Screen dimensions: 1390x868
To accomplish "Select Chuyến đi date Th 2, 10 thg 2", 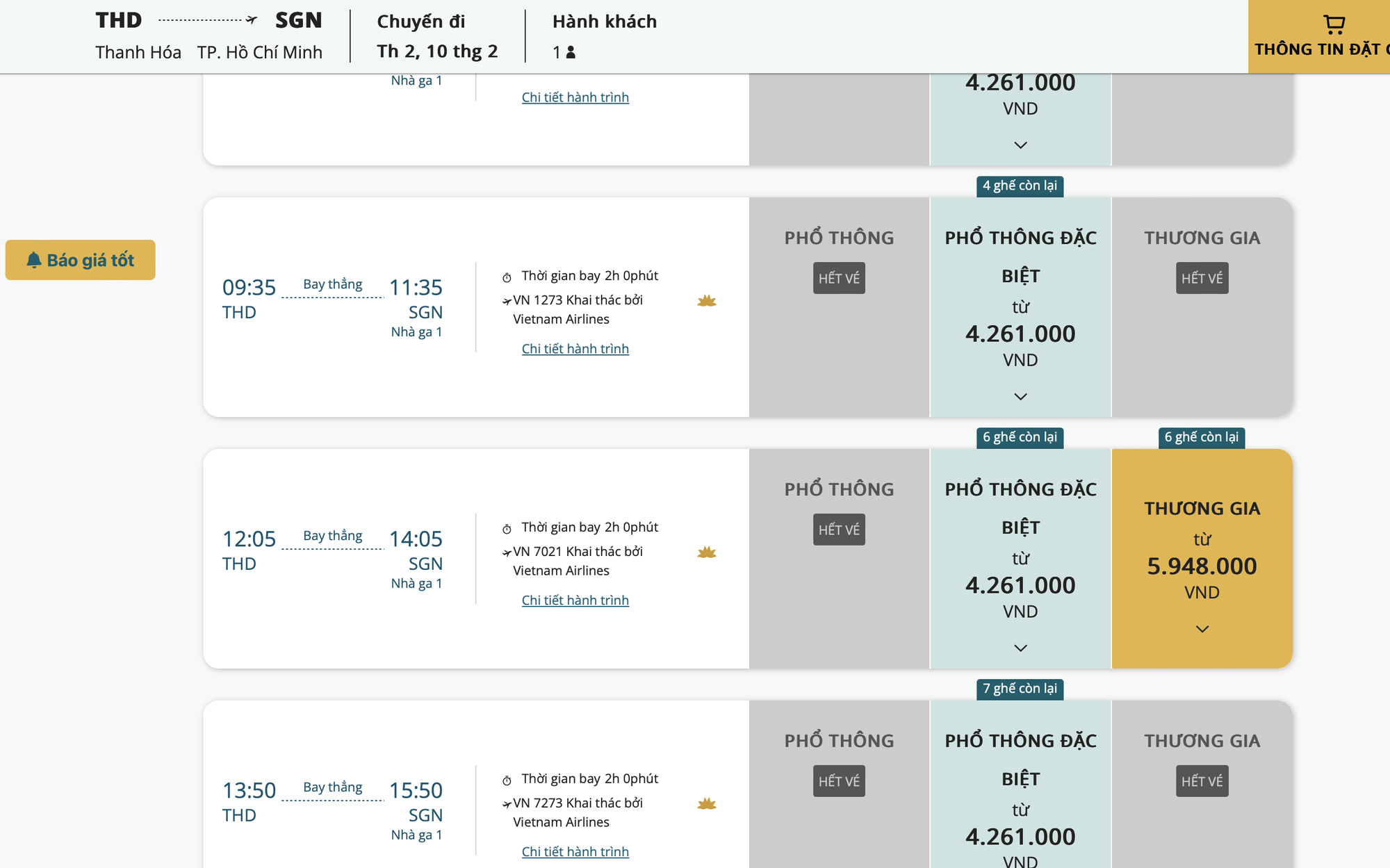I will coord(437,51).
